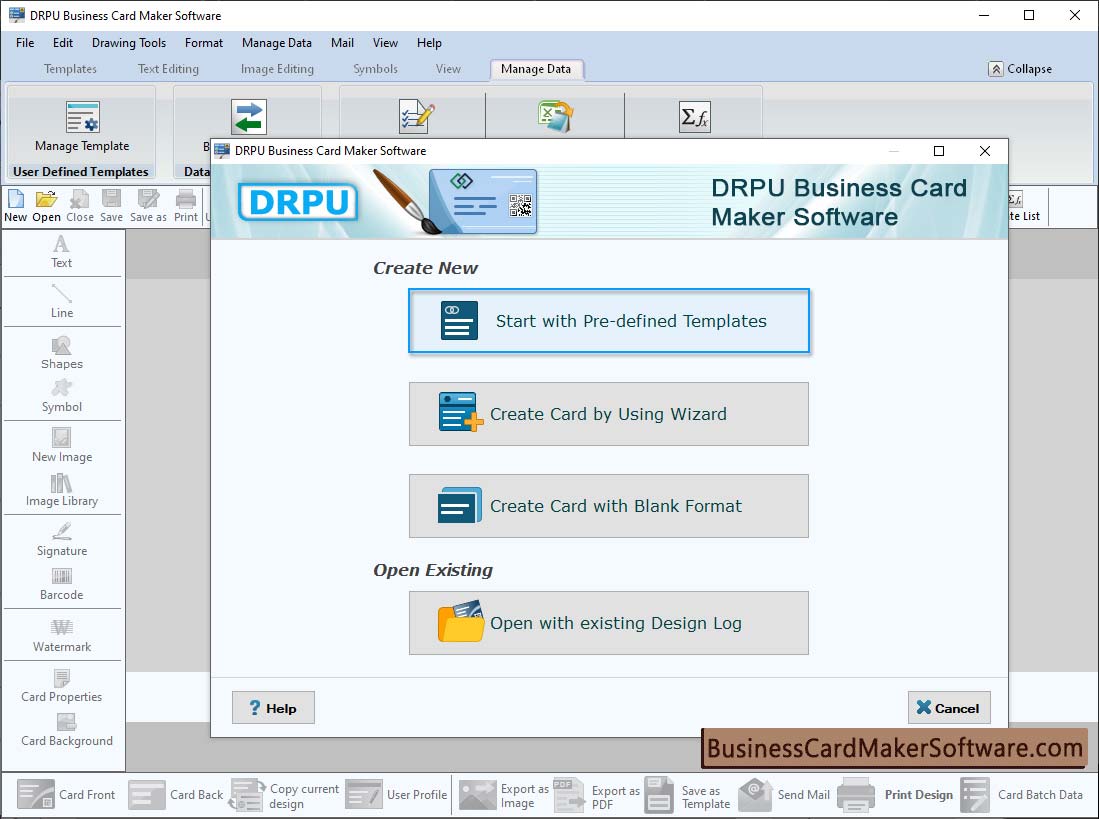The height and width of the screenshot is (819, 1099).
Task: Click Export as Image
Action: (503, 796)
